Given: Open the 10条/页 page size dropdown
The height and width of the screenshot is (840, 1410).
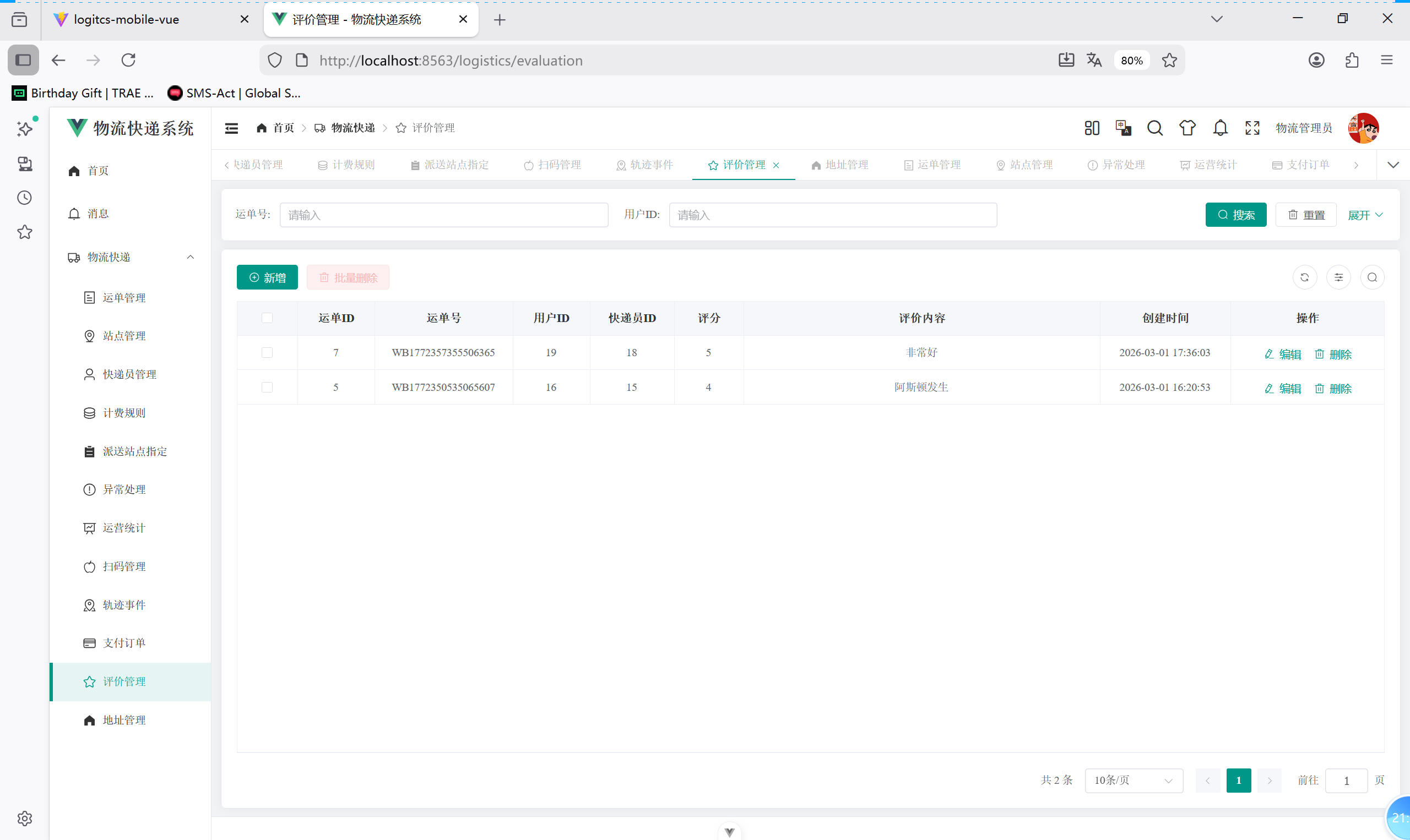Looking at the screenshot, I should pos(1133,780).
